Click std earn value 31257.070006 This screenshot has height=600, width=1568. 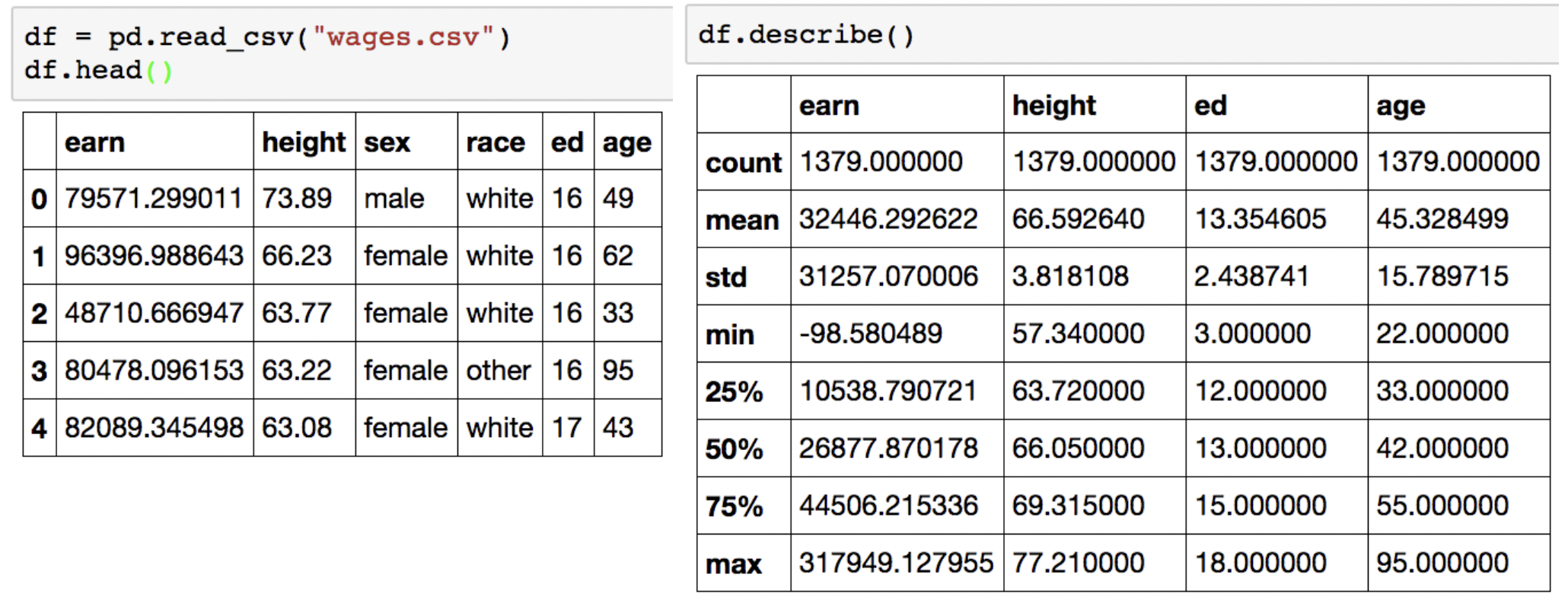[x=888, y=276]
